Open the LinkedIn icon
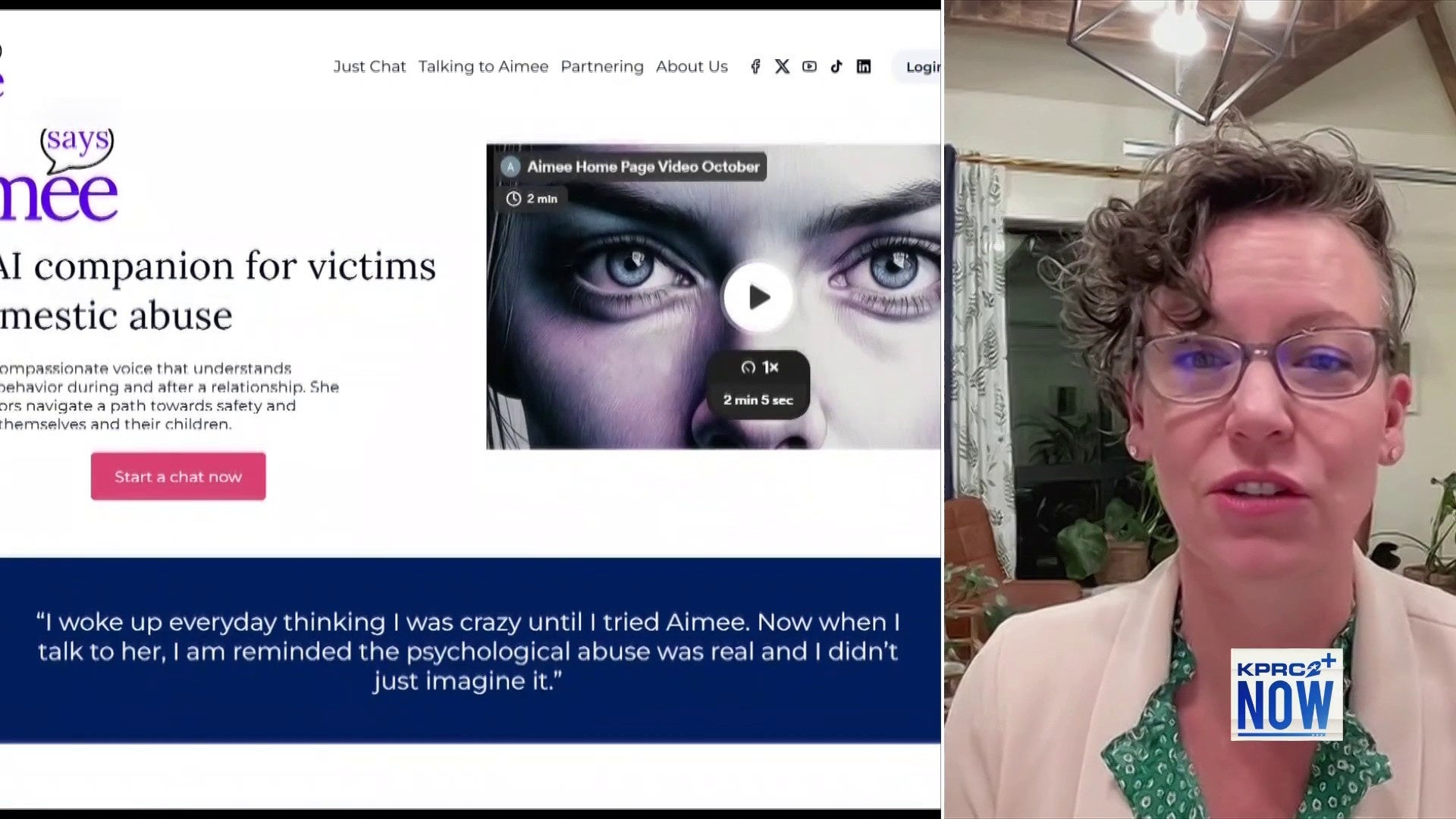 click(x=864, y=67)
